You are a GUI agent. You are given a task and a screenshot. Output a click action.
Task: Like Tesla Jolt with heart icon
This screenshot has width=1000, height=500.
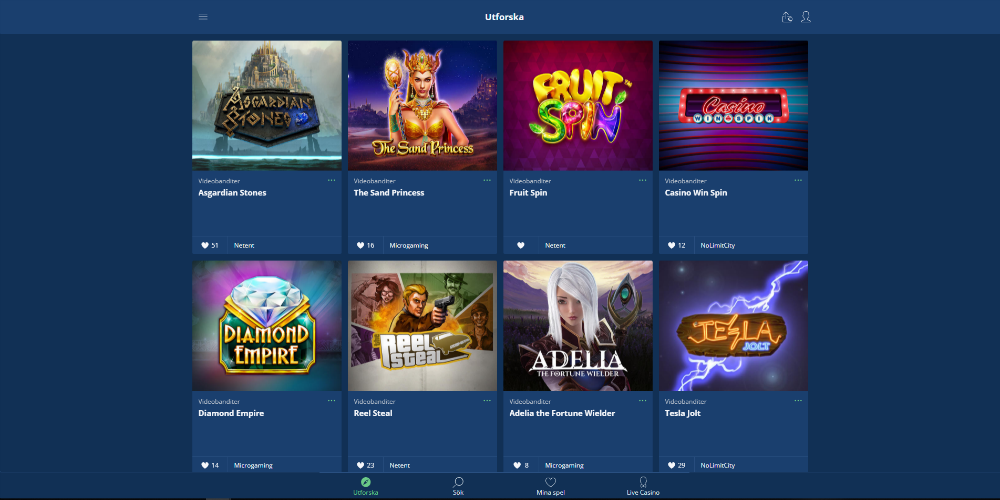(672, 466)
